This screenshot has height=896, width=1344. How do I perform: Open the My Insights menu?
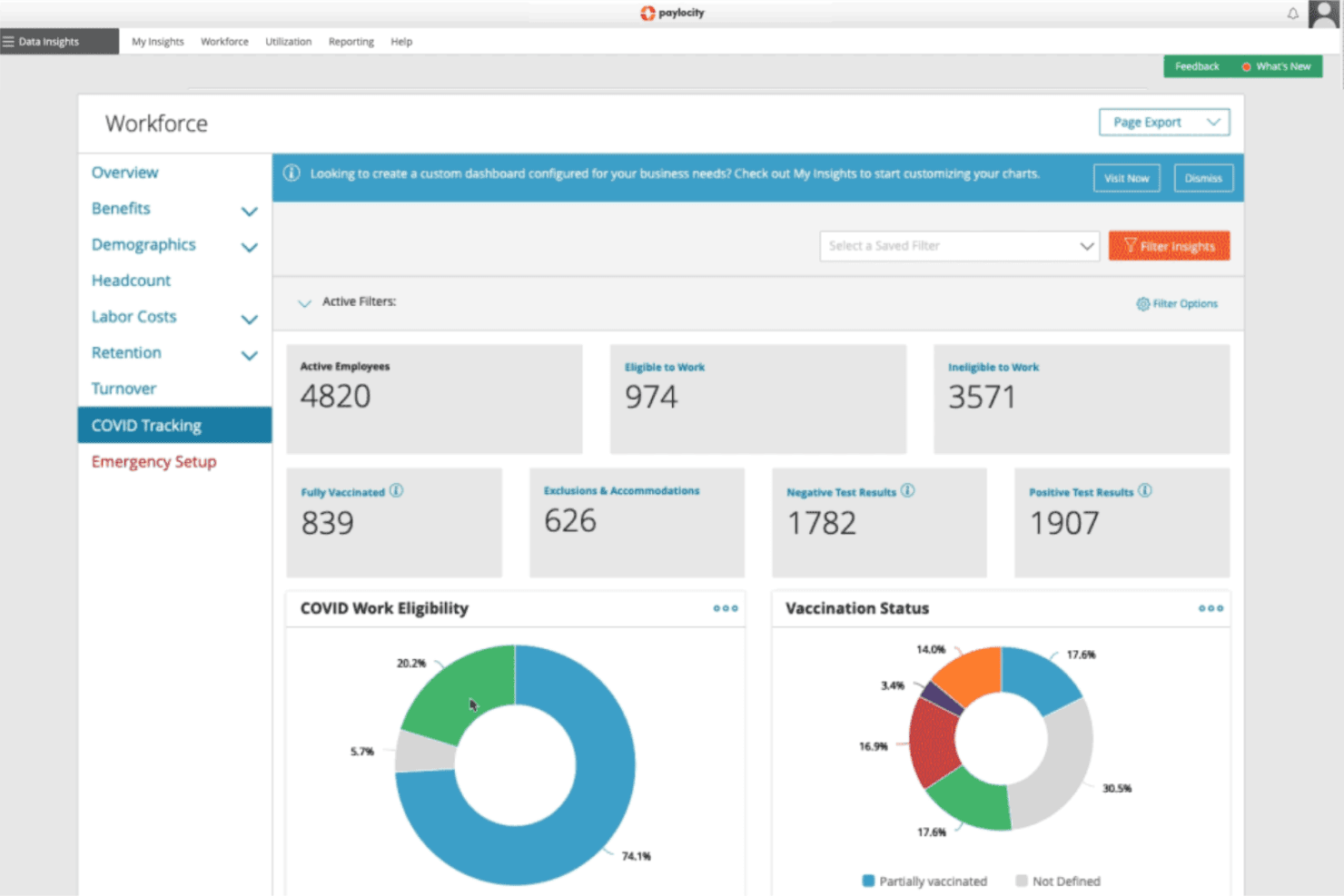(x=157, y=42)
